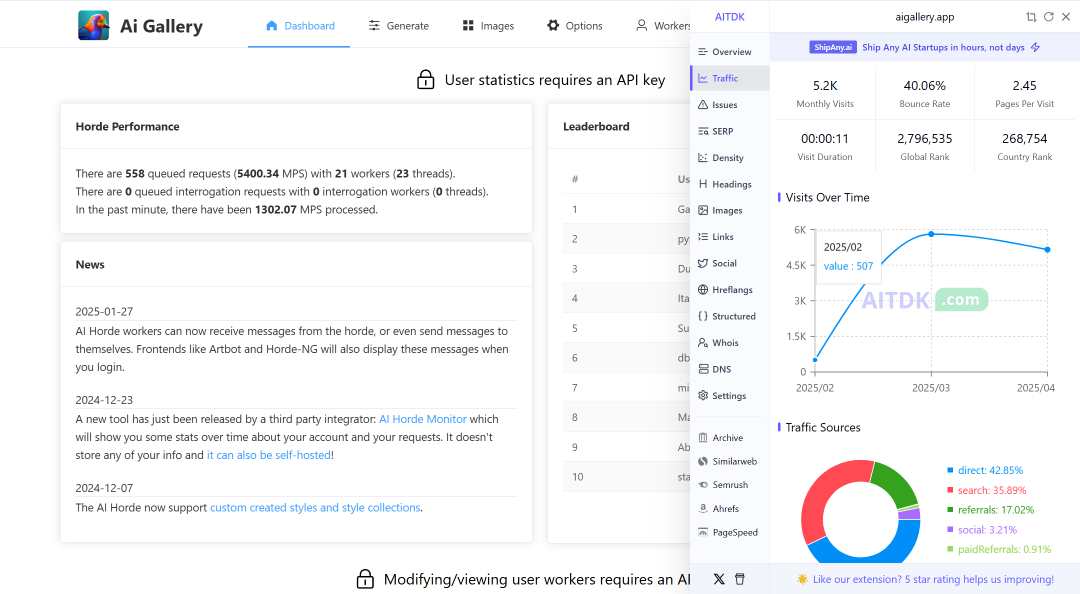The image size is (1080, 594).
Task: Toggle search traffic legend swatch
Action: 951,490
